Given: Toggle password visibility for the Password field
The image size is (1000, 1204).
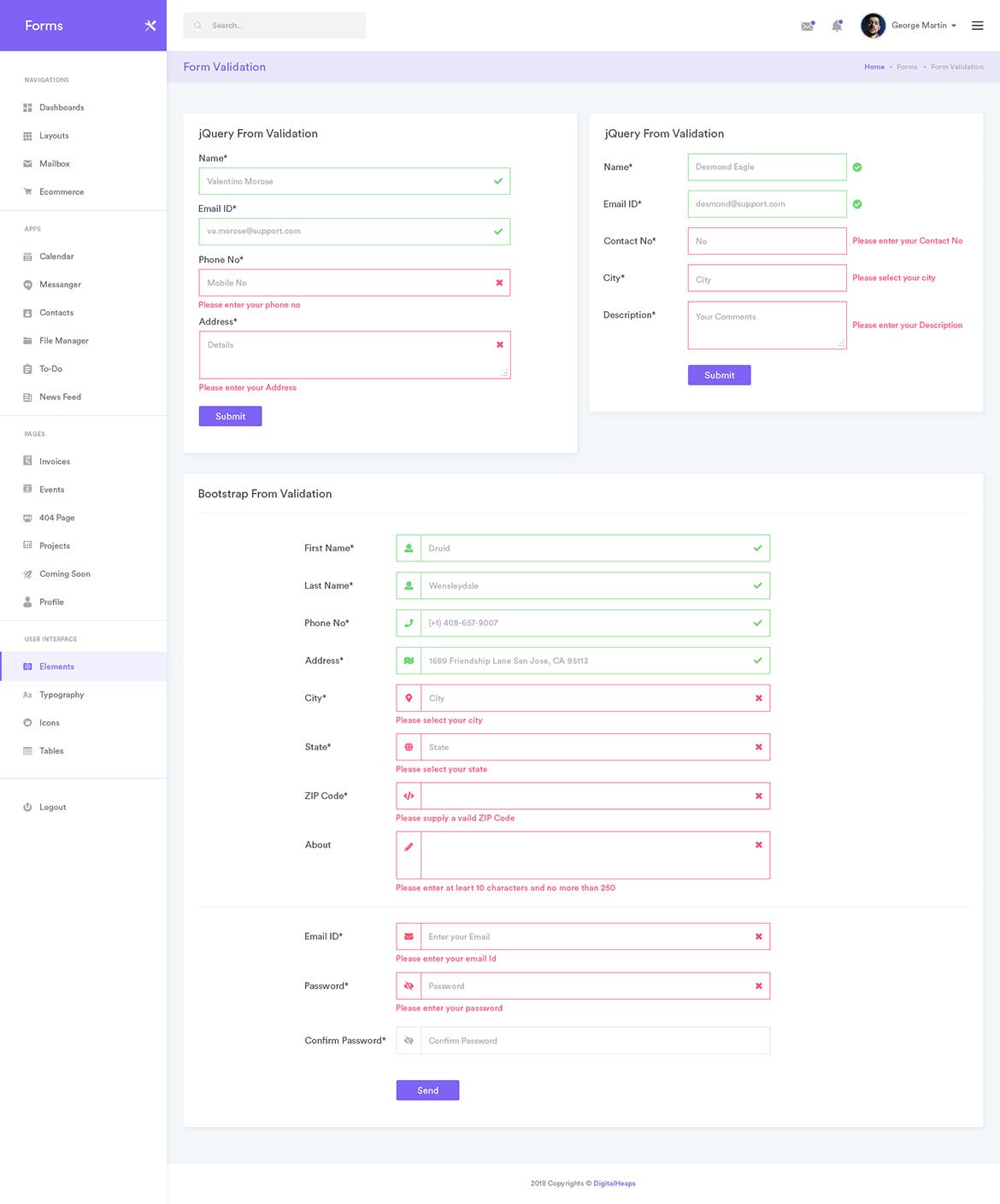Looking at the screenshot, I should coord(409,985).
